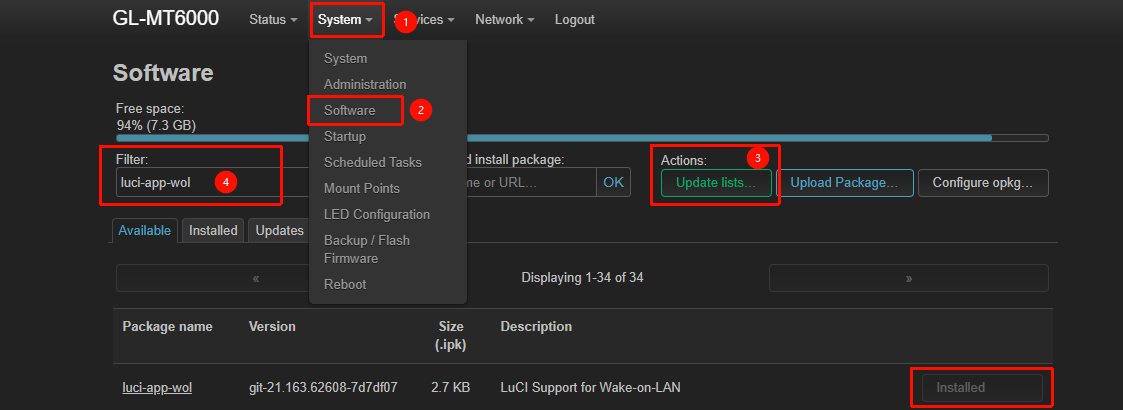Select Administration from System menu
The height and width of the screenshot is (410, 1123).
pyautogui.click(x=365, y=84)
